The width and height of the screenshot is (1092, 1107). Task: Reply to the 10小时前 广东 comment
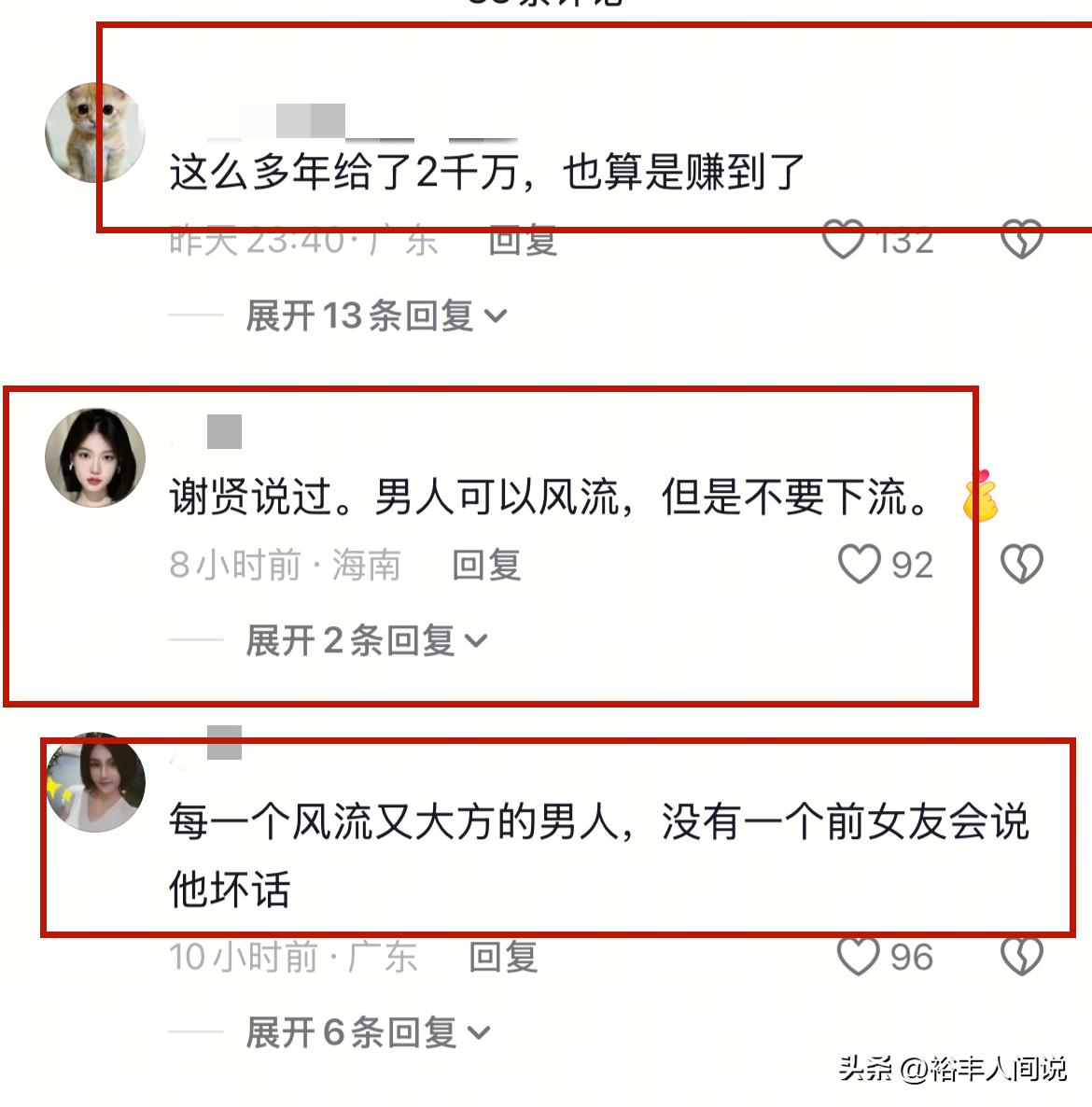[503, 957]
